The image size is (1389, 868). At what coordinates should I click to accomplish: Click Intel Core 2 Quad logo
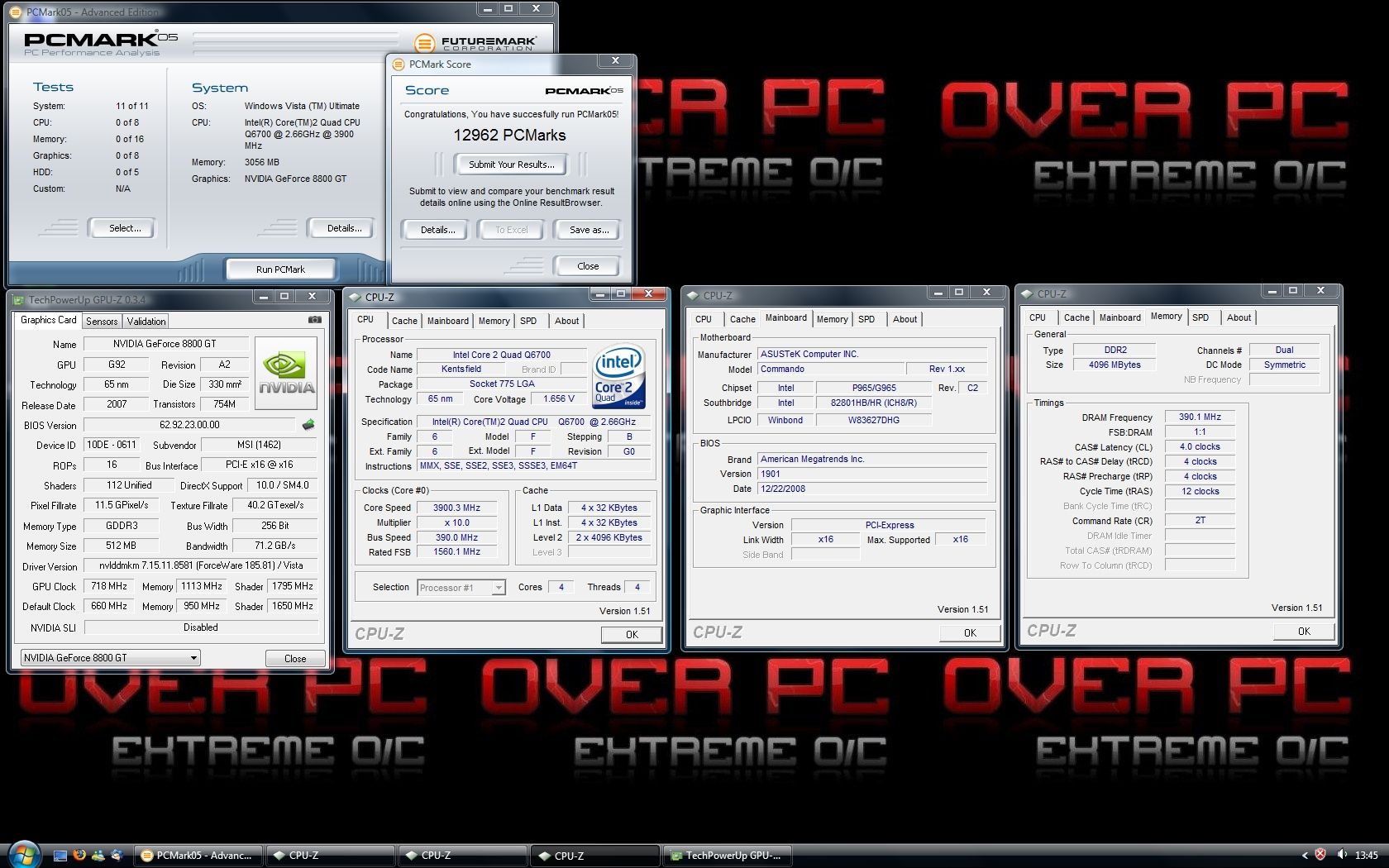[x=618, y=377]
